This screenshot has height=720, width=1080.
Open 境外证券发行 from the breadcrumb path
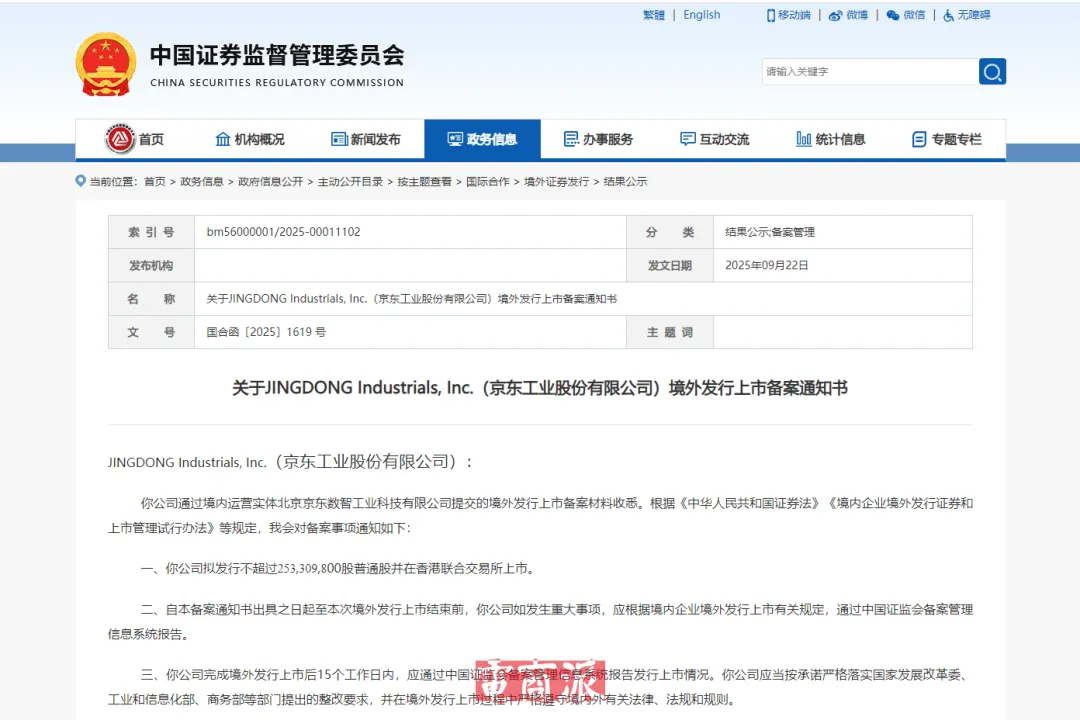pos(559,181)
